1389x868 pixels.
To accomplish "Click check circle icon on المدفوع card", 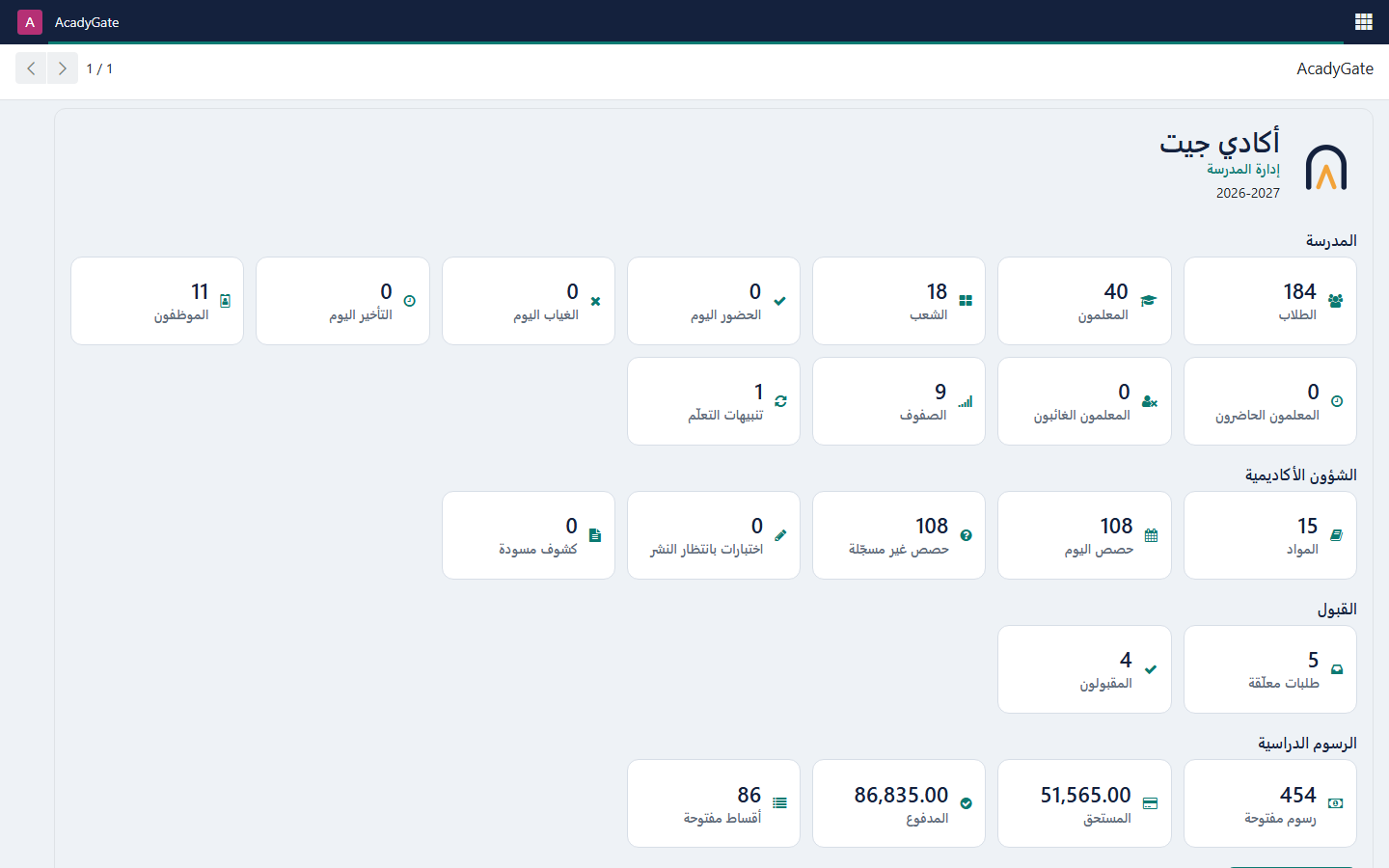I will point(967,803).
